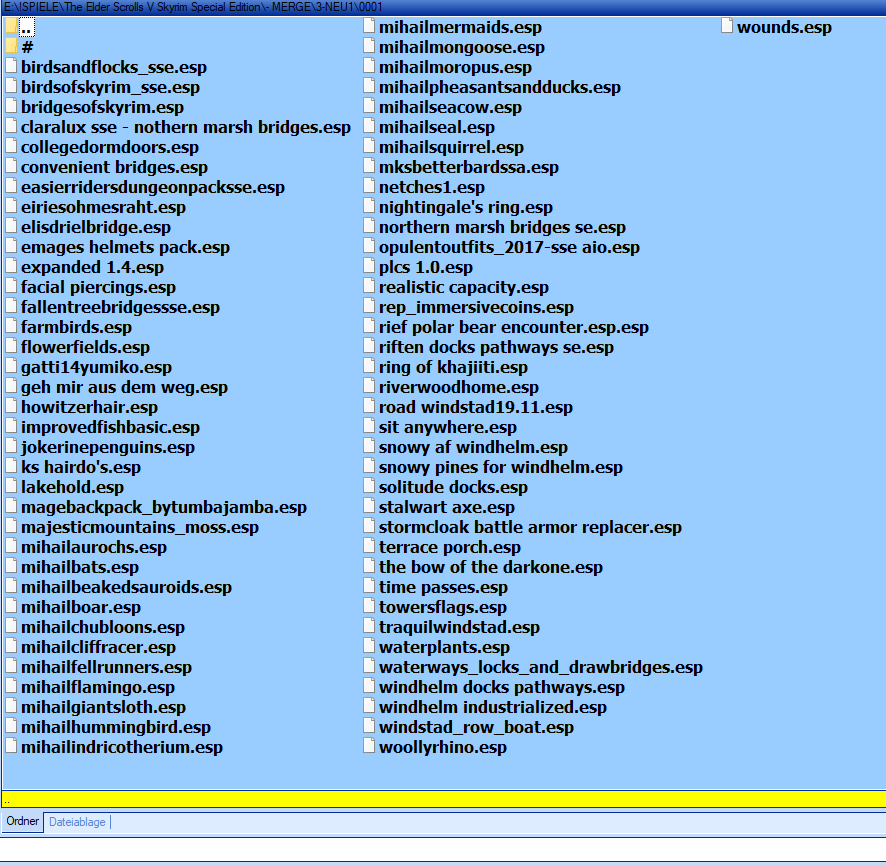Select nightingale's ring.esp
The height and width of the screenshot is (865, 886).
point(466,207)
